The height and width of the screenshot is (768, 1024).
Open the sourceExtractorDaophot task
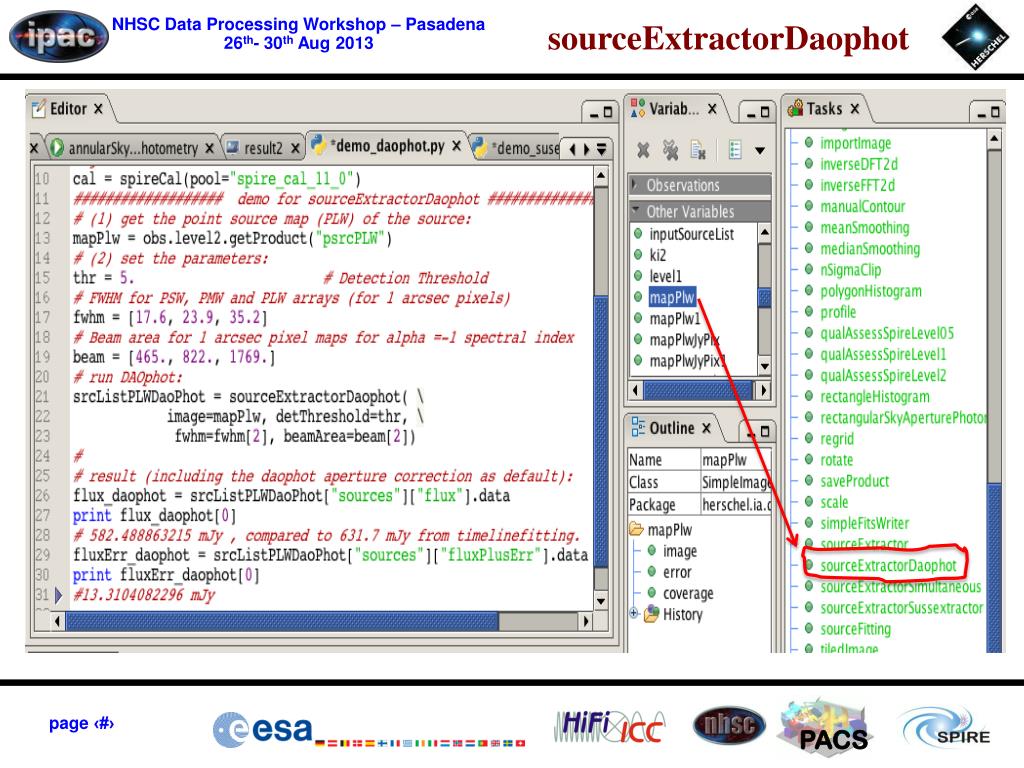(888, 566)
